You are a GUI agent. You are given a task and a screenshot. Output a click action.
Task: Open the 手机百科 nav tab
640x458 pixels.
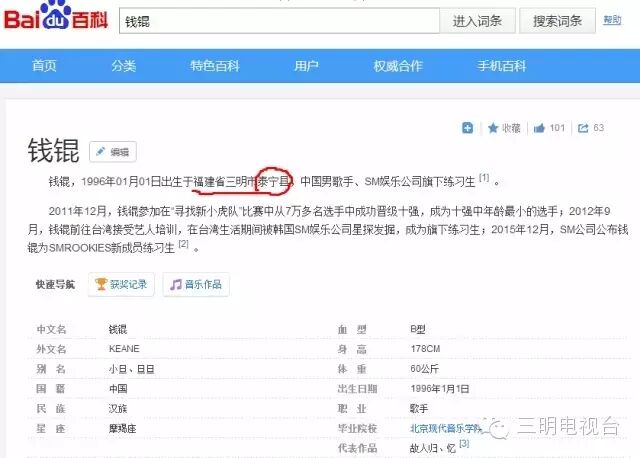[502, 66]
